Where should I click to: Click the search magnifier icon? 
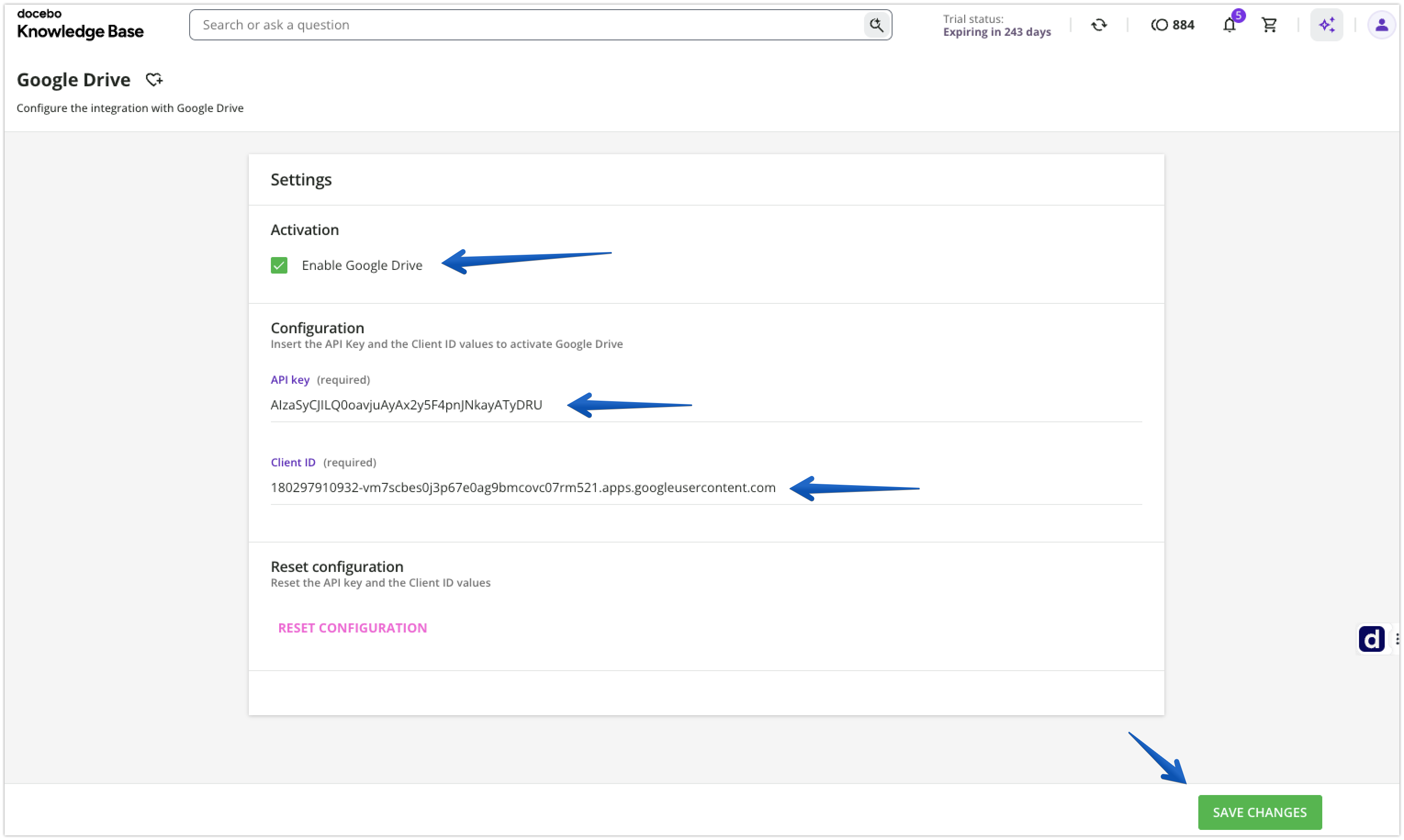[876, 25]
